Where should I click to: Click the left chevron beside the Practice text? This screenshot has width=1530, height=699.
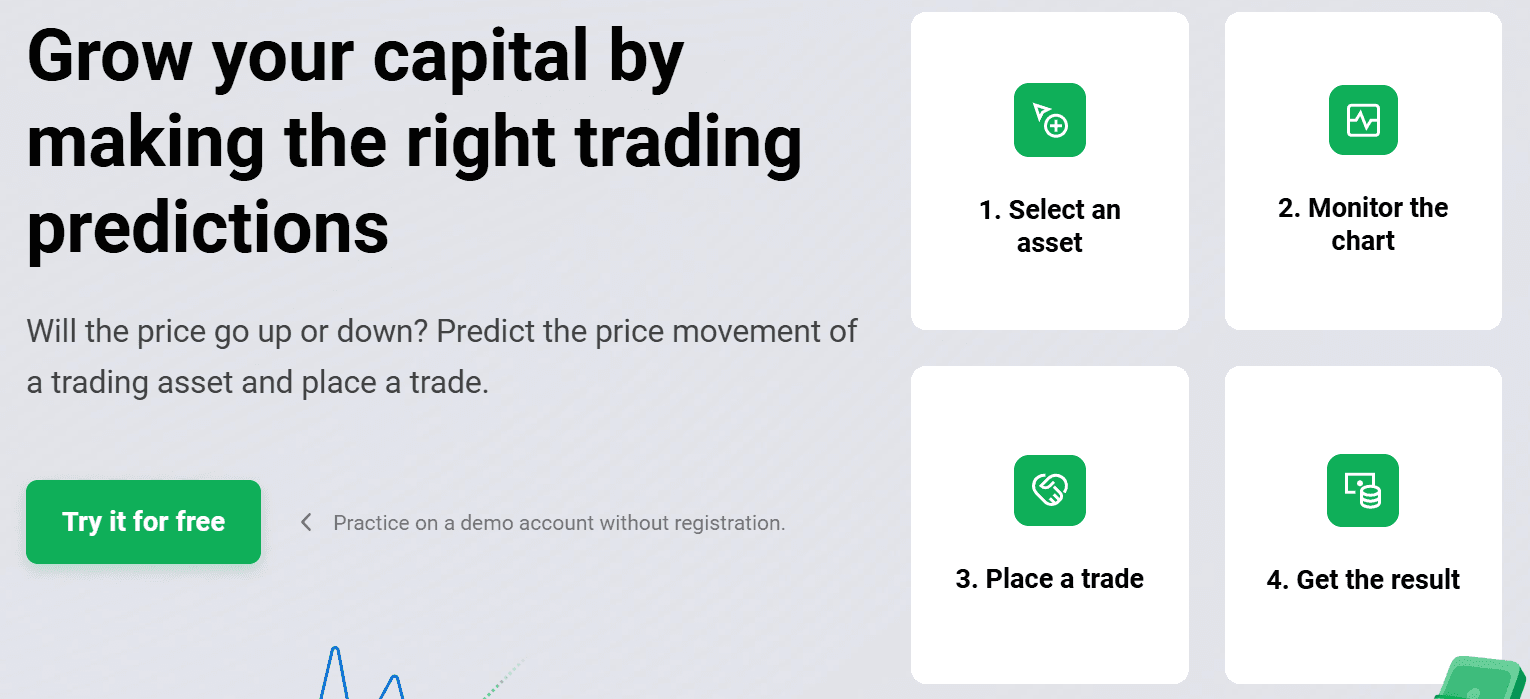click(307, 522)
